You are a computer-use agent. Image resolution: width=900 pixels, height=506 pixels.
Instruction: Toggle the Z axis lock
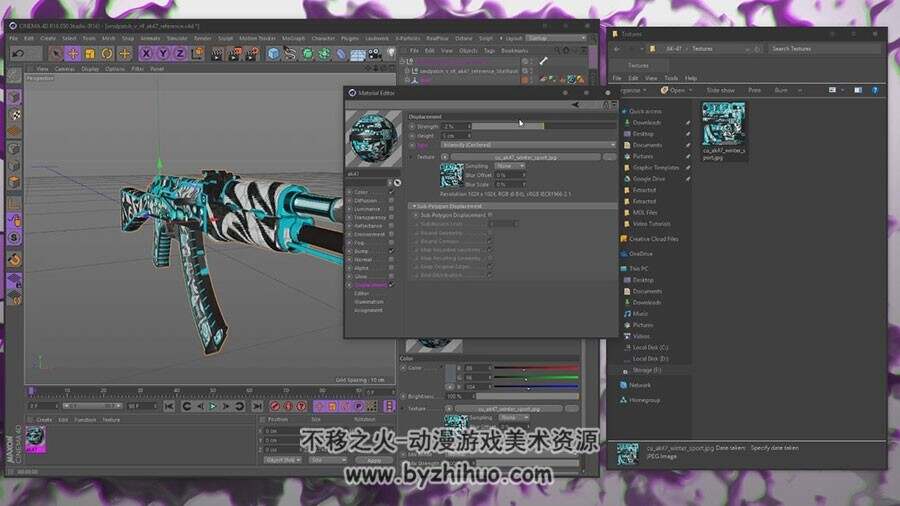point(180,54)
